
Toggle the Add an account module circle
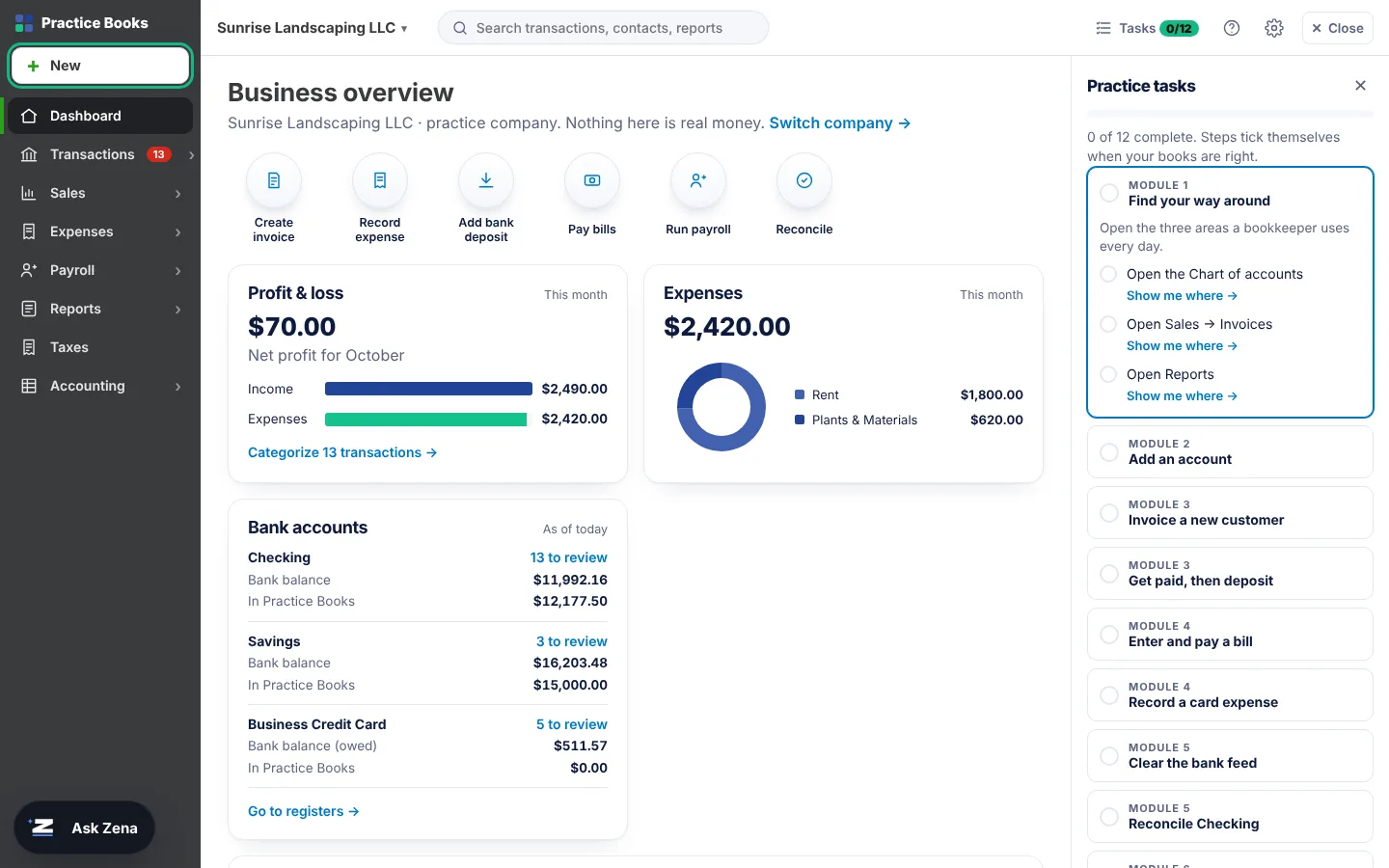coord(1109,451)
